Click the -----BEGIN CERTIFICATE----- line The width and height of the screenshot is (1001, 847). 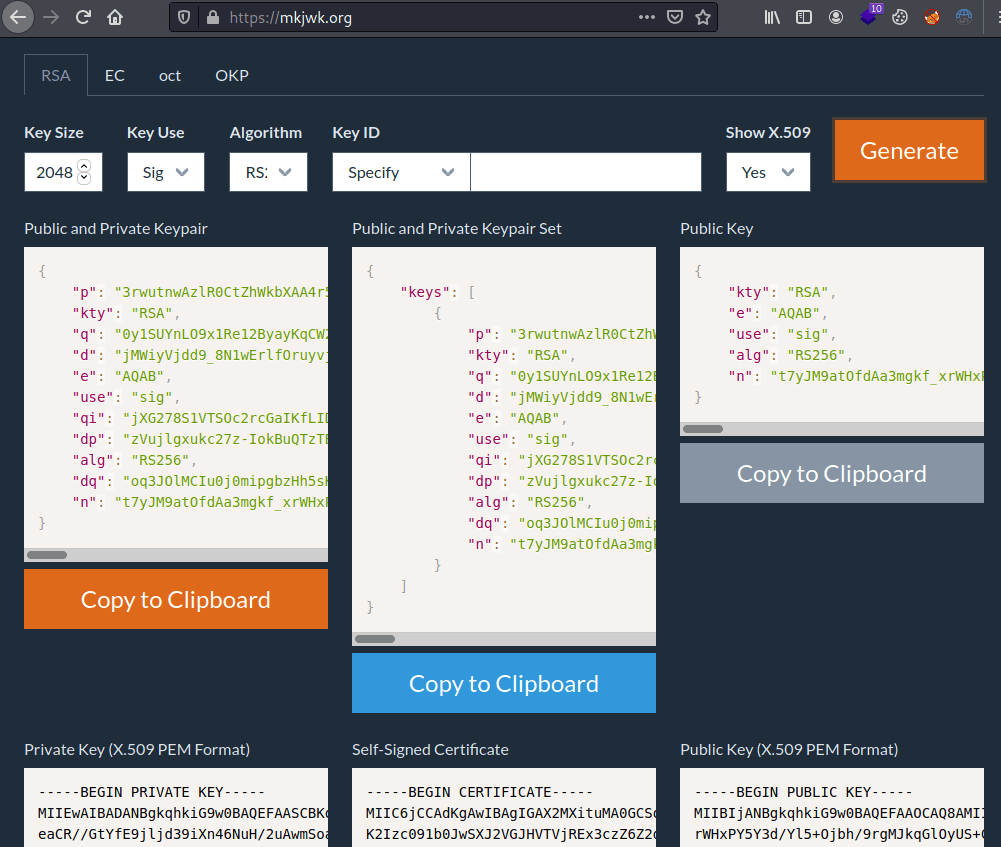tap(479, 792)
